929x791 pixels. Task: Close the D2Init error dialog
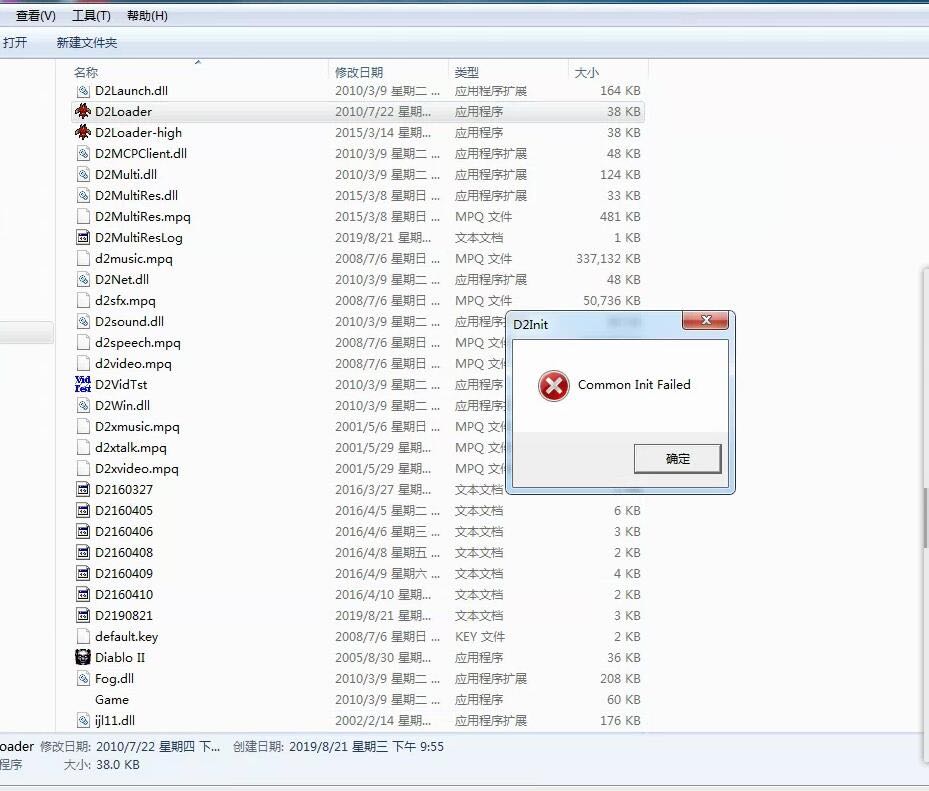pos(705,321)
